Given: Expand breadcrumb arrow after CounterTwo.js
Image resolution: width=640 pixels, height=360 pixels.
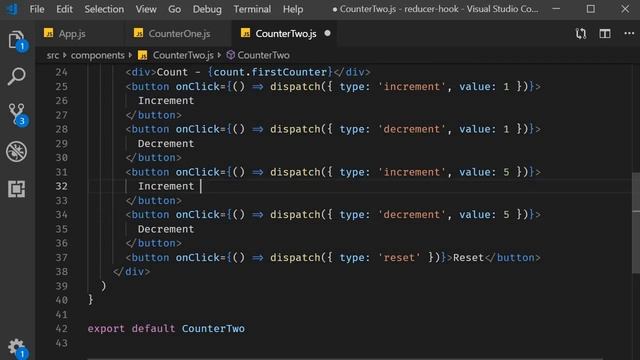Looking at the screenshot, I should [220, 55].
